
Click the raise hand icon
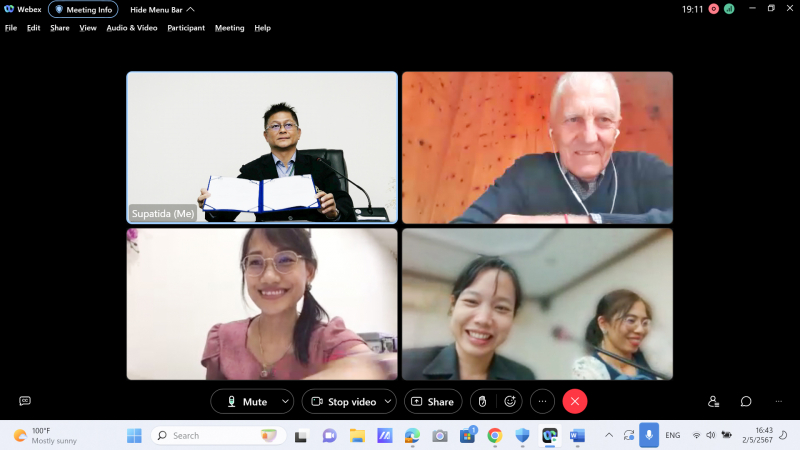click(481, 401)
